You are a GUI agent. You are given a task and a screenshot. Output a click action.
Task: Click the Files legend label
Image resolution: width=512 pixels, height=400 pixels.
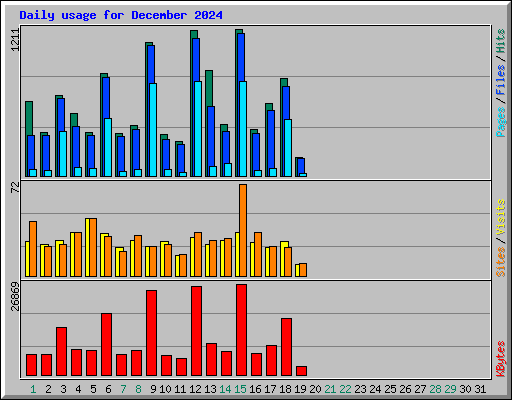click(500, 80)
